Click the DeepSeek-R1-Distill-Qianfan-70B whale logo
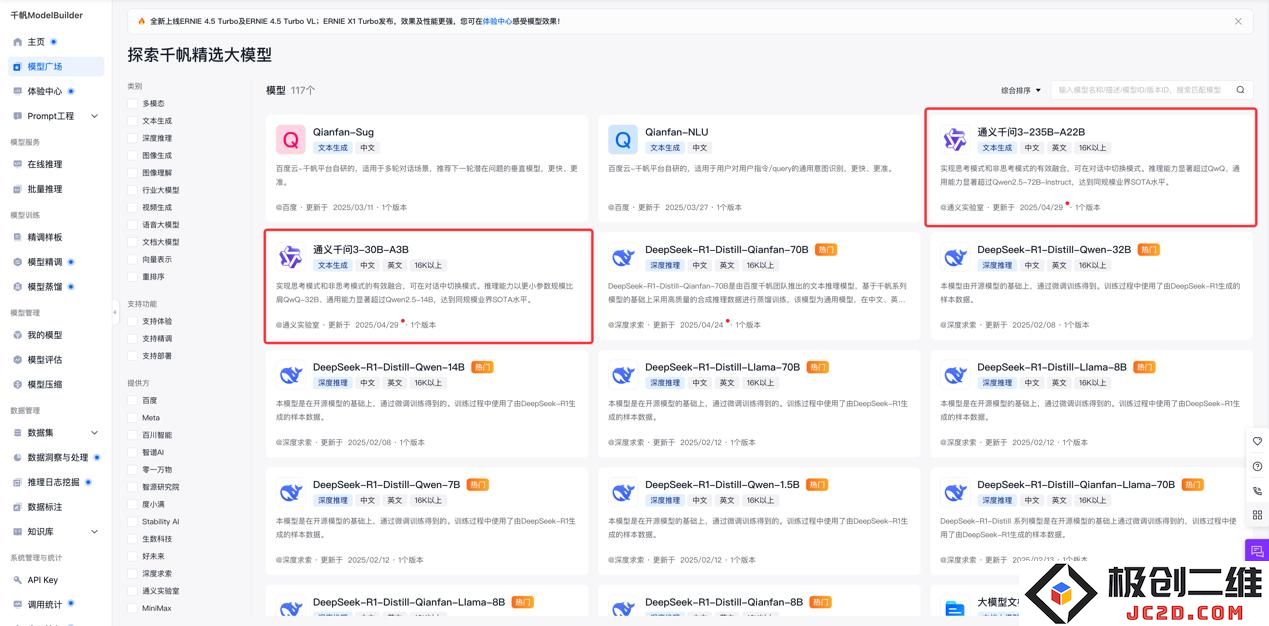Screen dimensions: 1269x626 623,257
